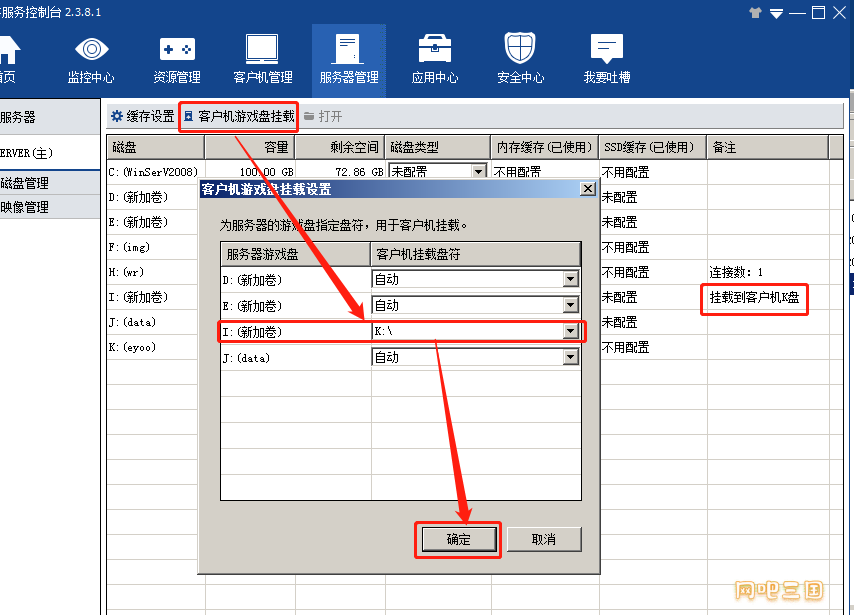Screen dimensions: 854x615
Task: Open 资源管理 resource management
Action: pyautogui.click(x=177, y=60)
